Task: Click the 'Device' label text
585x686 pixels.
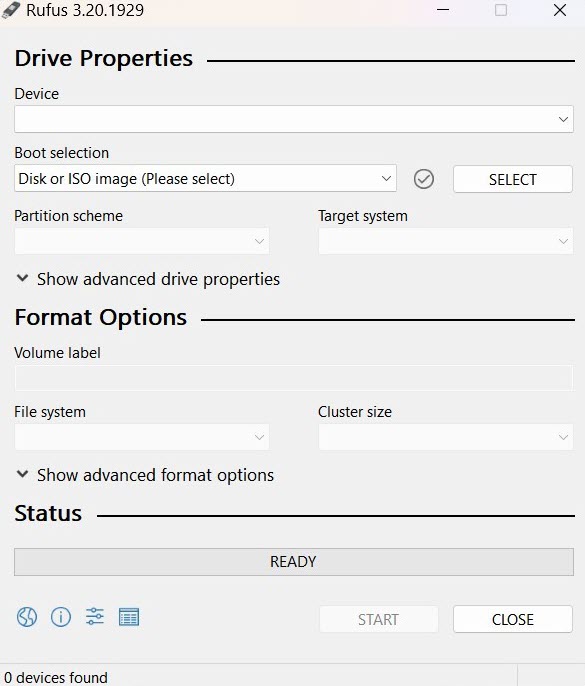Action: [37, 94]
